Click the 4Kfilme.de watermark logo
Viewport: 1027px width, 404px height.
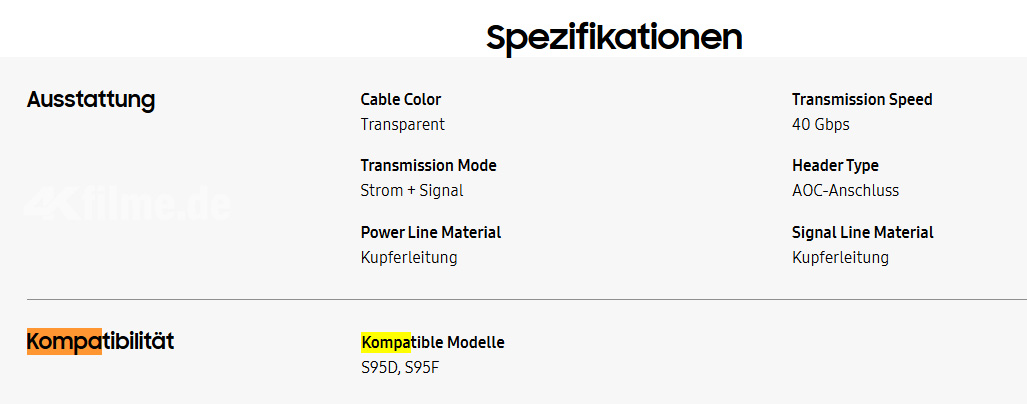click(x=127, y=204)
